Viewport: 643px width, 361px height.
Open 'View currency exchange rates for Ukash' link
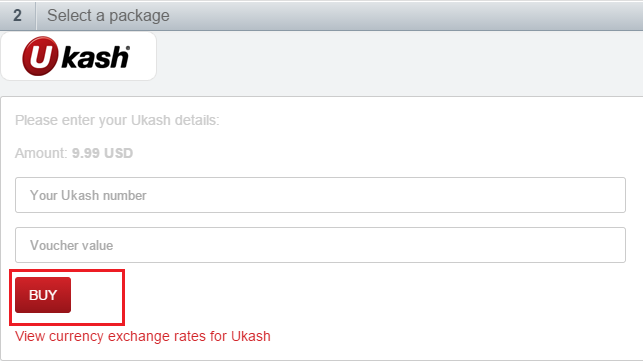coord(143,336)
